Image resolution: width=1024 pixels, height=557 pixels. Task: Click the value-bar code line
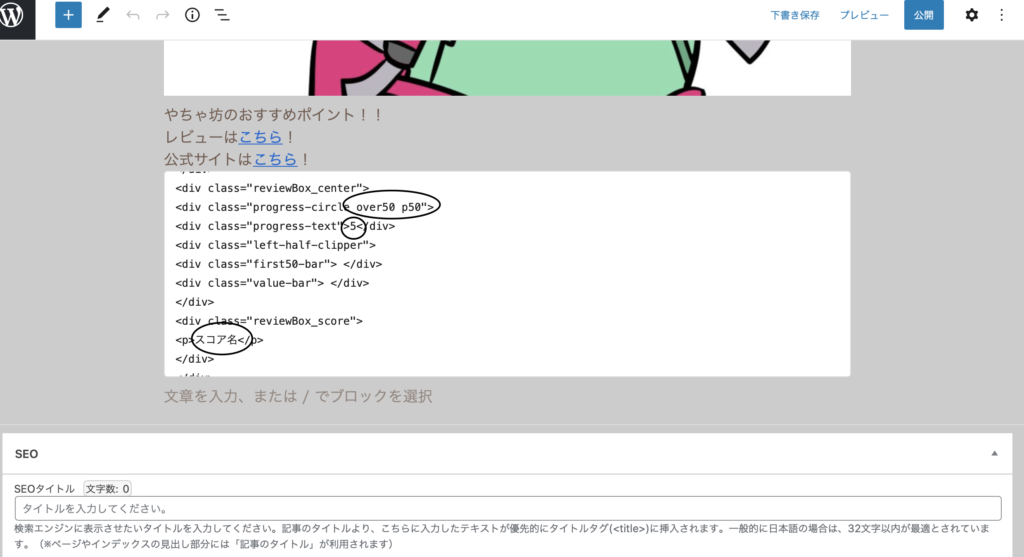point(272,283)
